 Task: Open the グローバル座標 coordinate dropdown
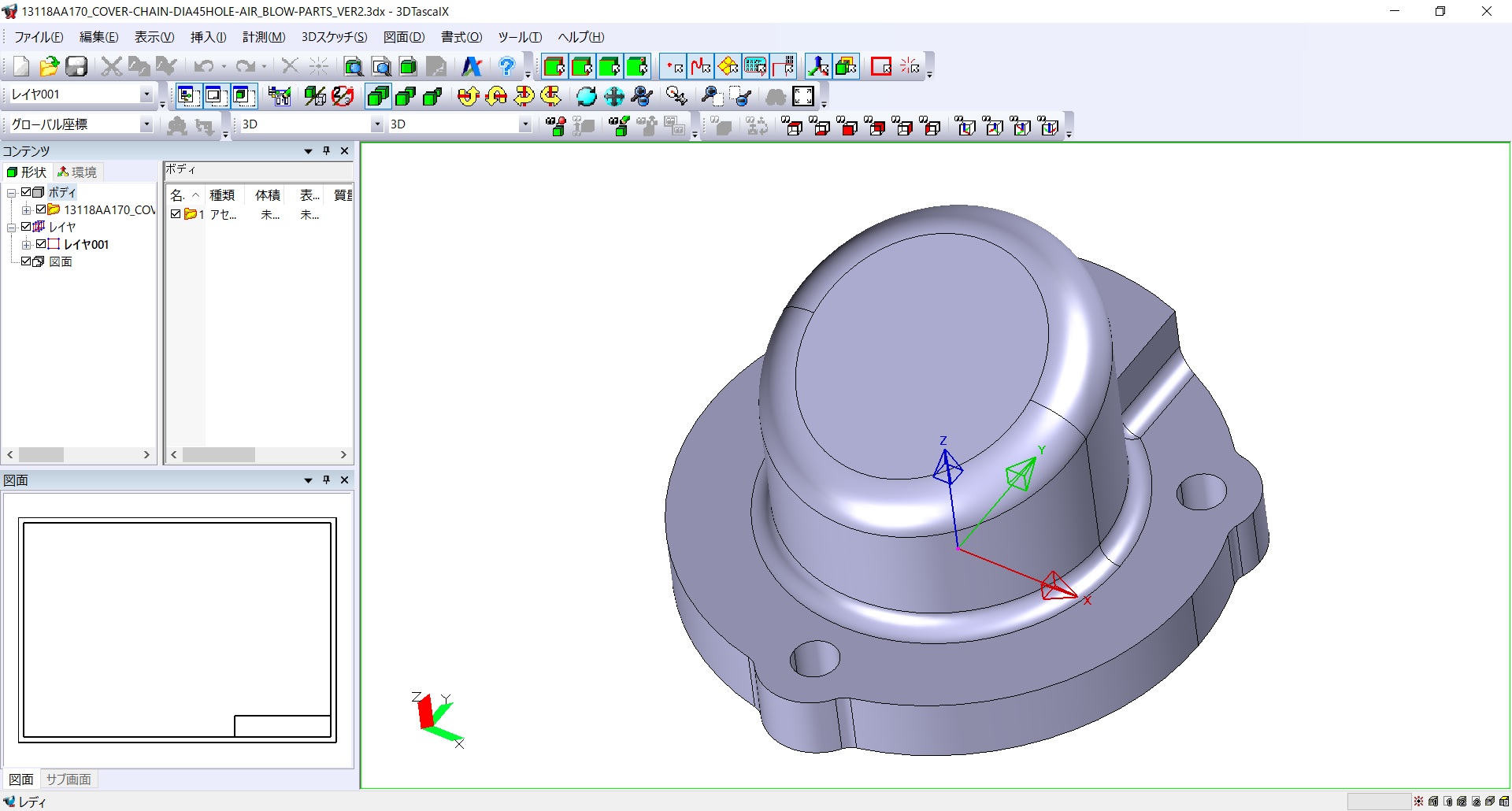pyautogui.click(x=146, y=124)
